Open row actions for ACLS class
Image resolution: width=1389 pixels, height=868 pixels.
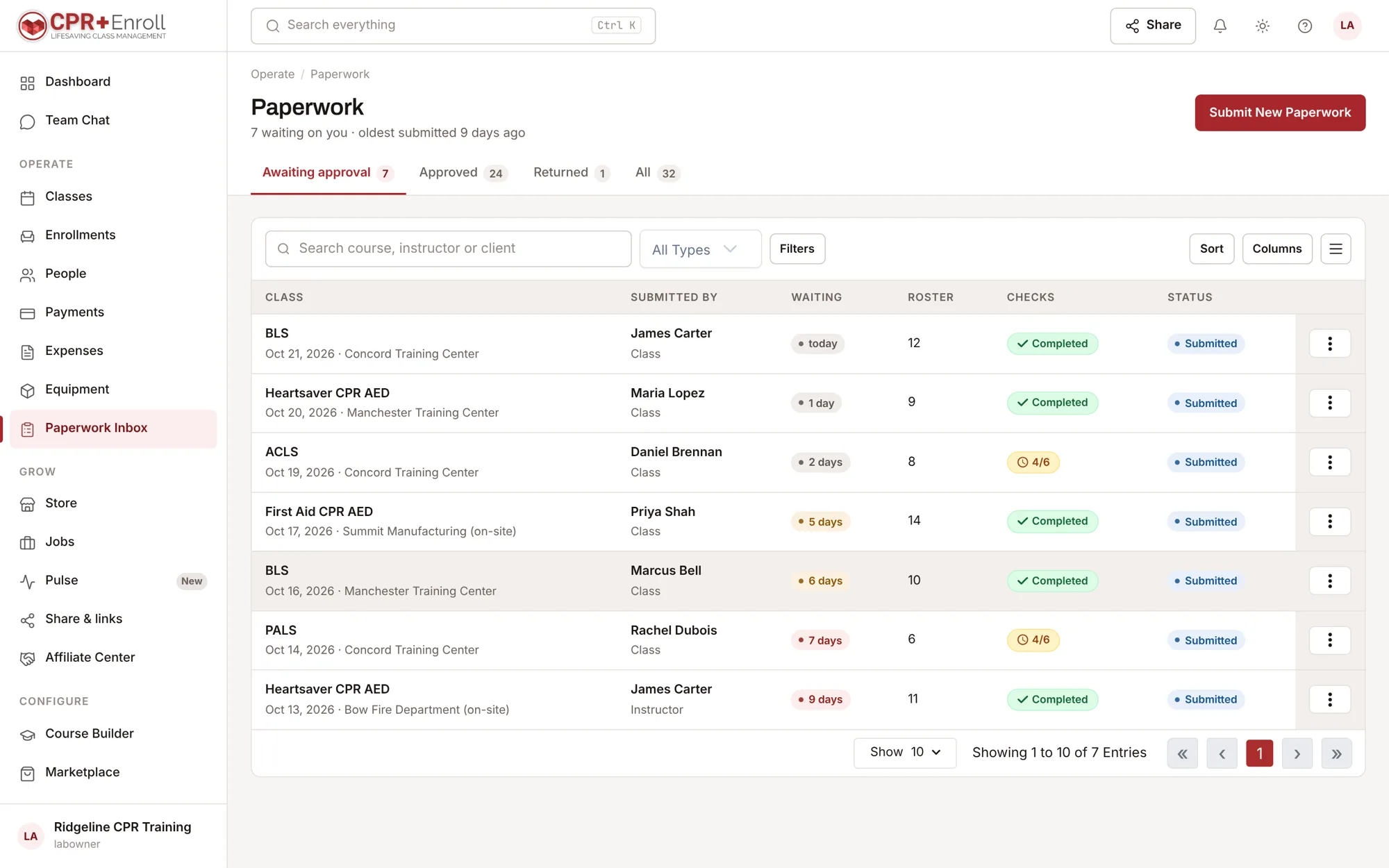point(1329,462)
